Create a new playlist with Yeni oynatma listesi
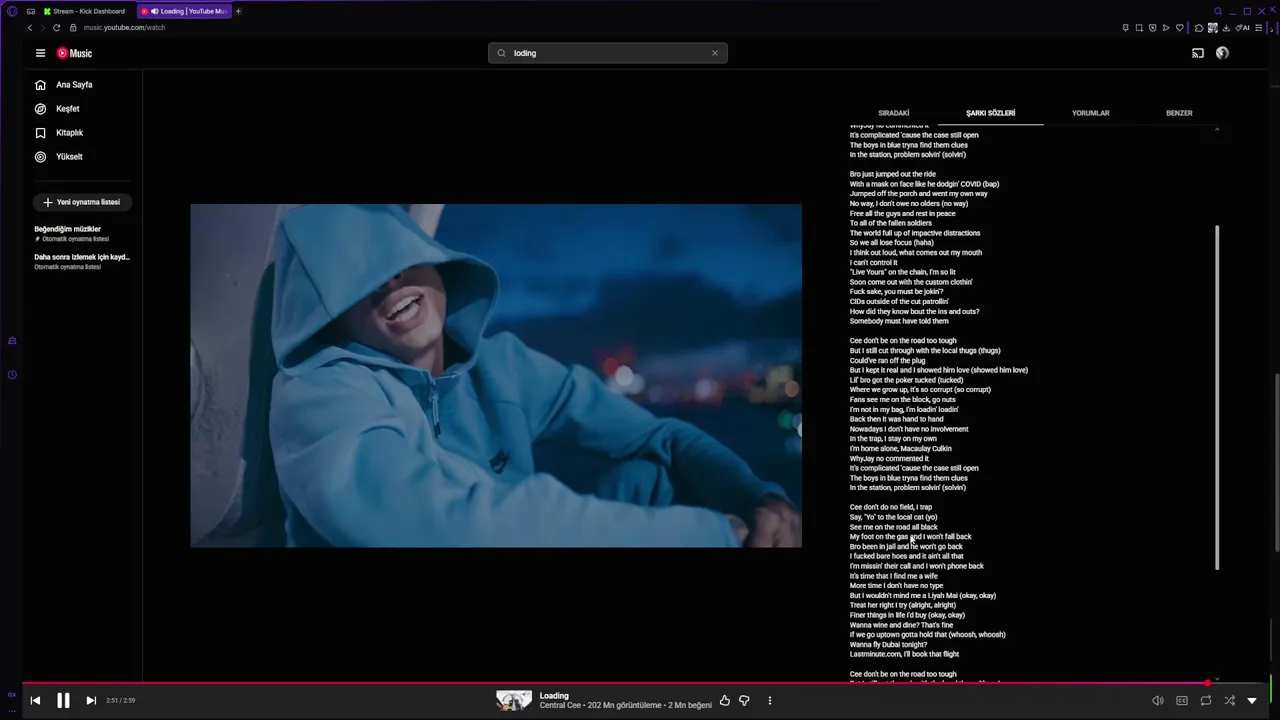 coord(82,202)
